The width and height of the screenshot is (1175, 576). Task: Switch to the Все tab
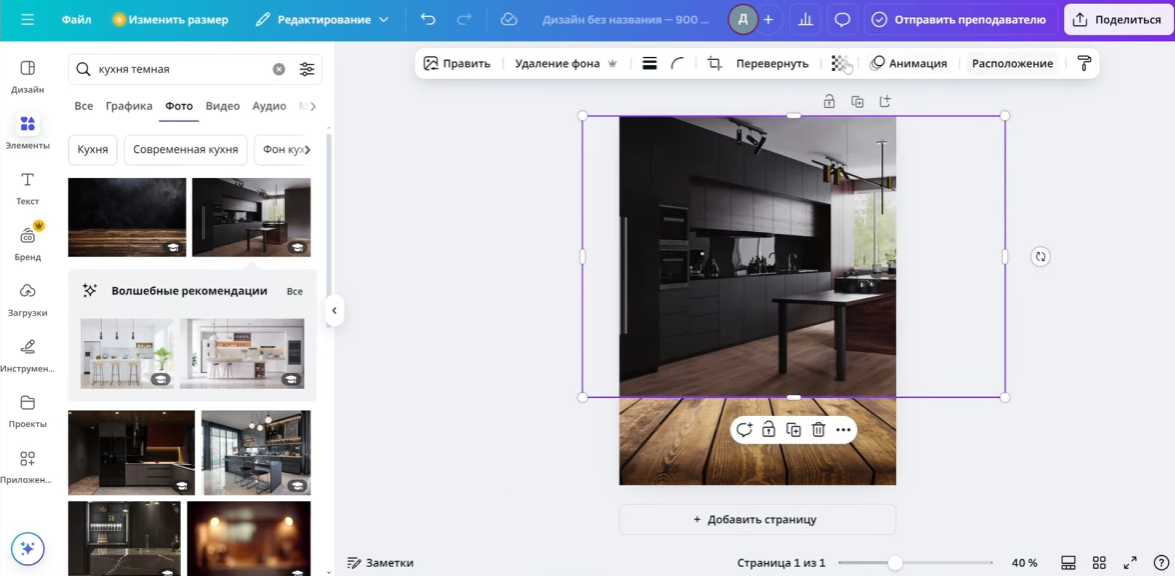pos(84,106)
